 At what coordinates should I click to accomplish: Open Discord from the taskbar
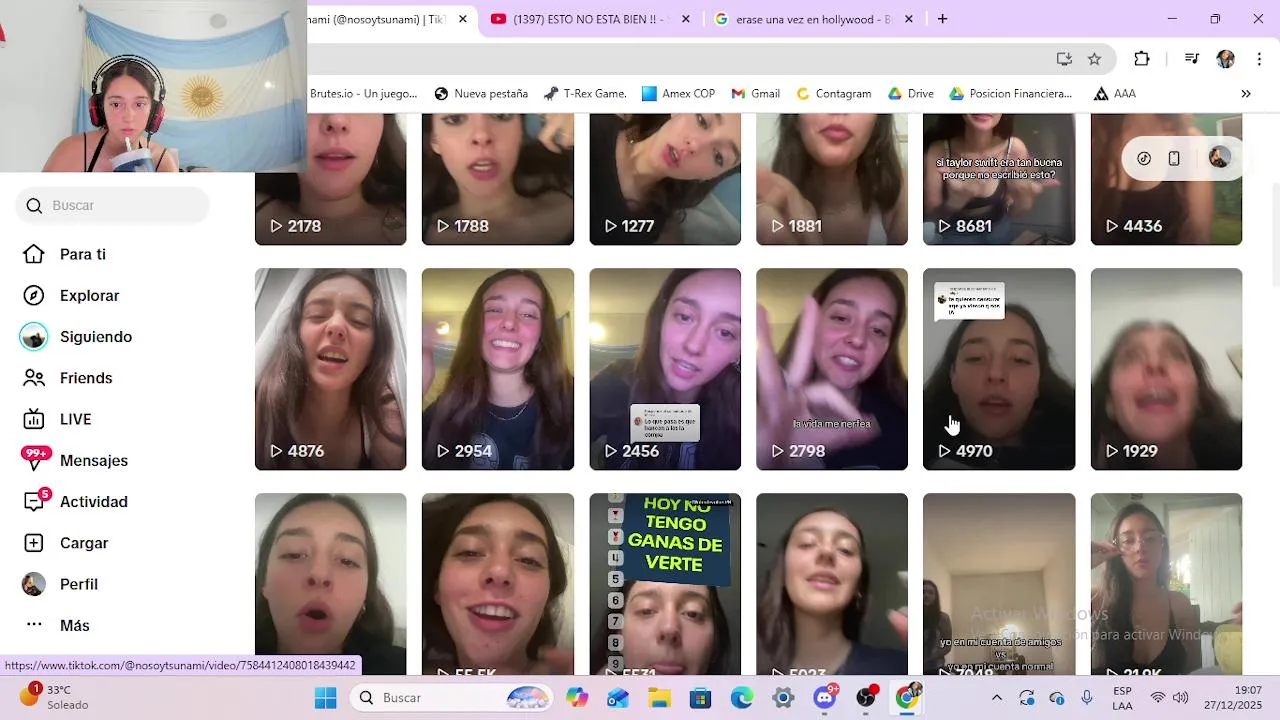click(825, 698)
